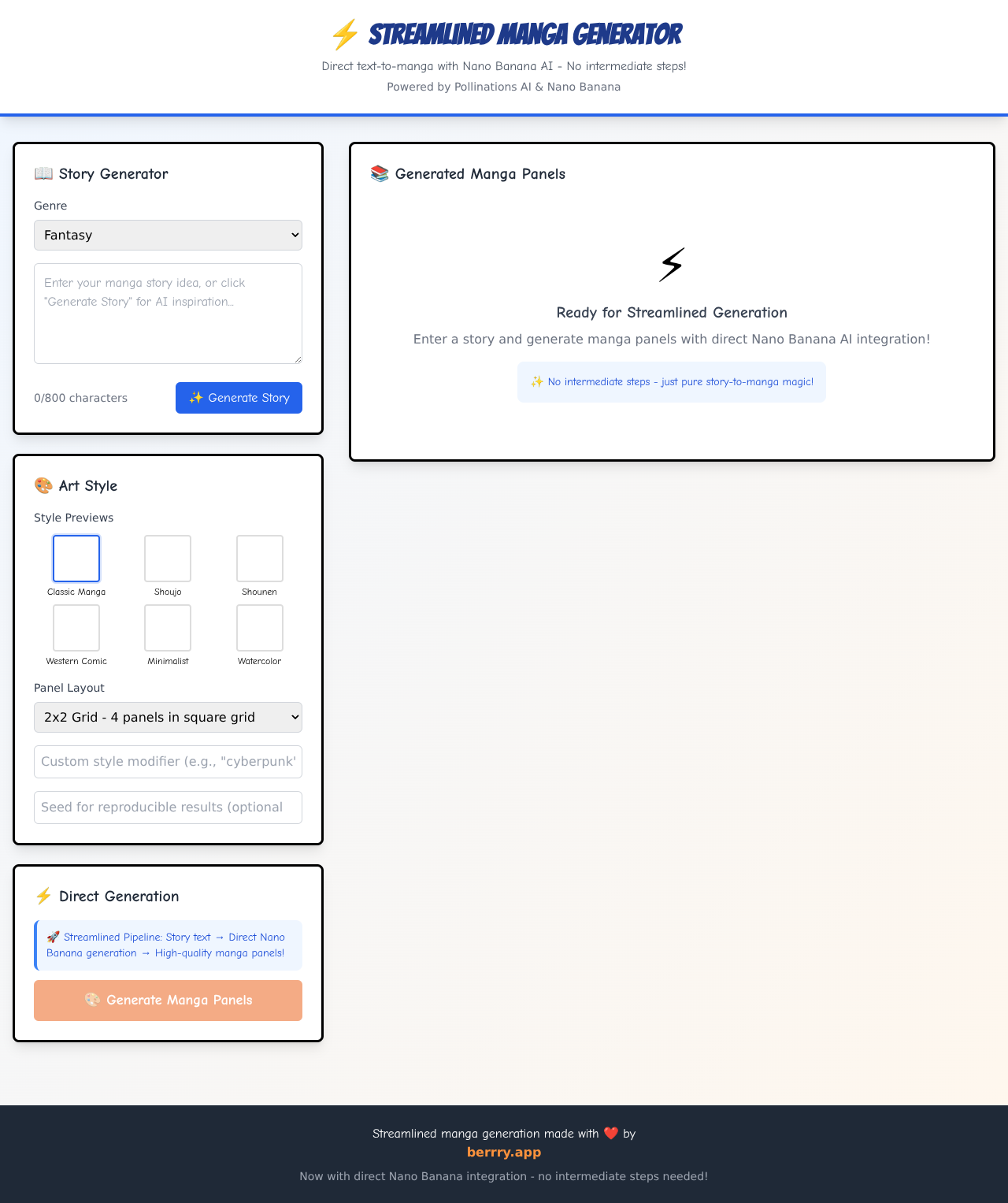Click the lightning bolt icon in the header

tap(344, 35)
